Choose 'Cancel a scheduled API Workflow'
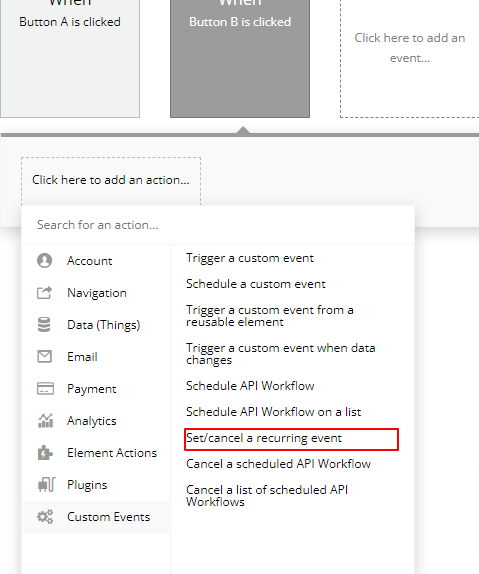479x574 pixels. (x=278, y=464)
